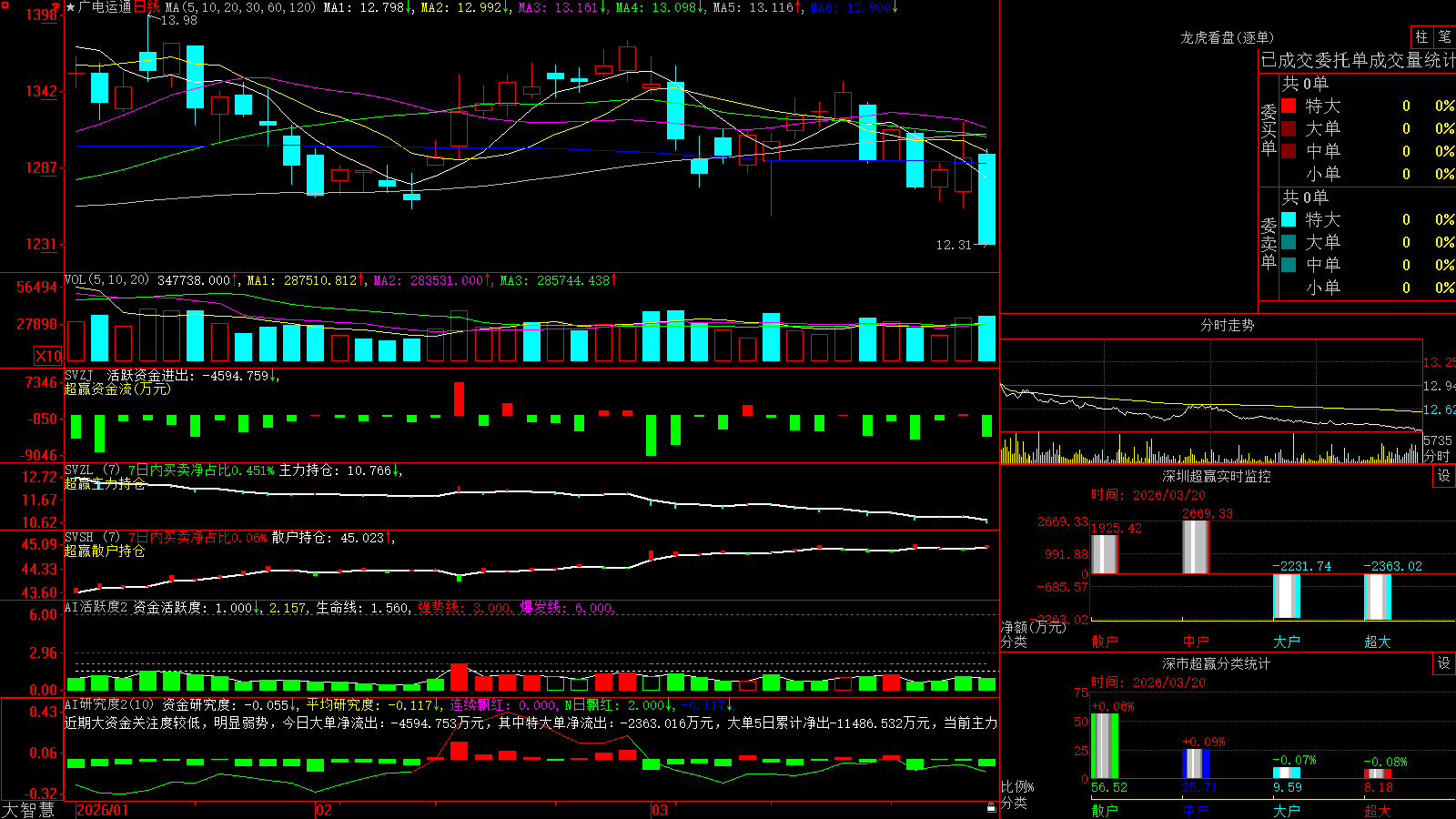Click the 02 month timeline marker
Image resolution: width=1456 pixels, height=819 pixels.
(324, 810)
